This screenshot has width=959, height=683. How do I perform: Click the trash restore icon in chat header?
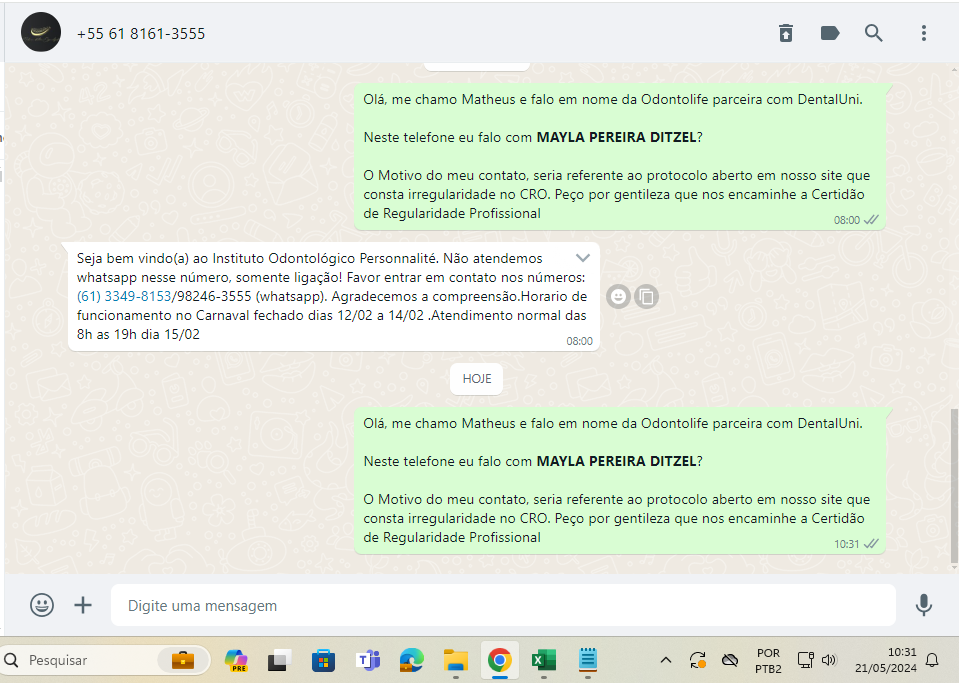tap(786, 33)
